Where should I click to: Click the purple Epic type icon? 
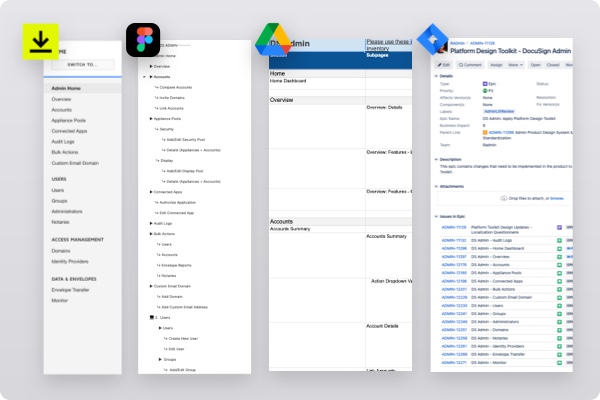[x=484, y=85]
